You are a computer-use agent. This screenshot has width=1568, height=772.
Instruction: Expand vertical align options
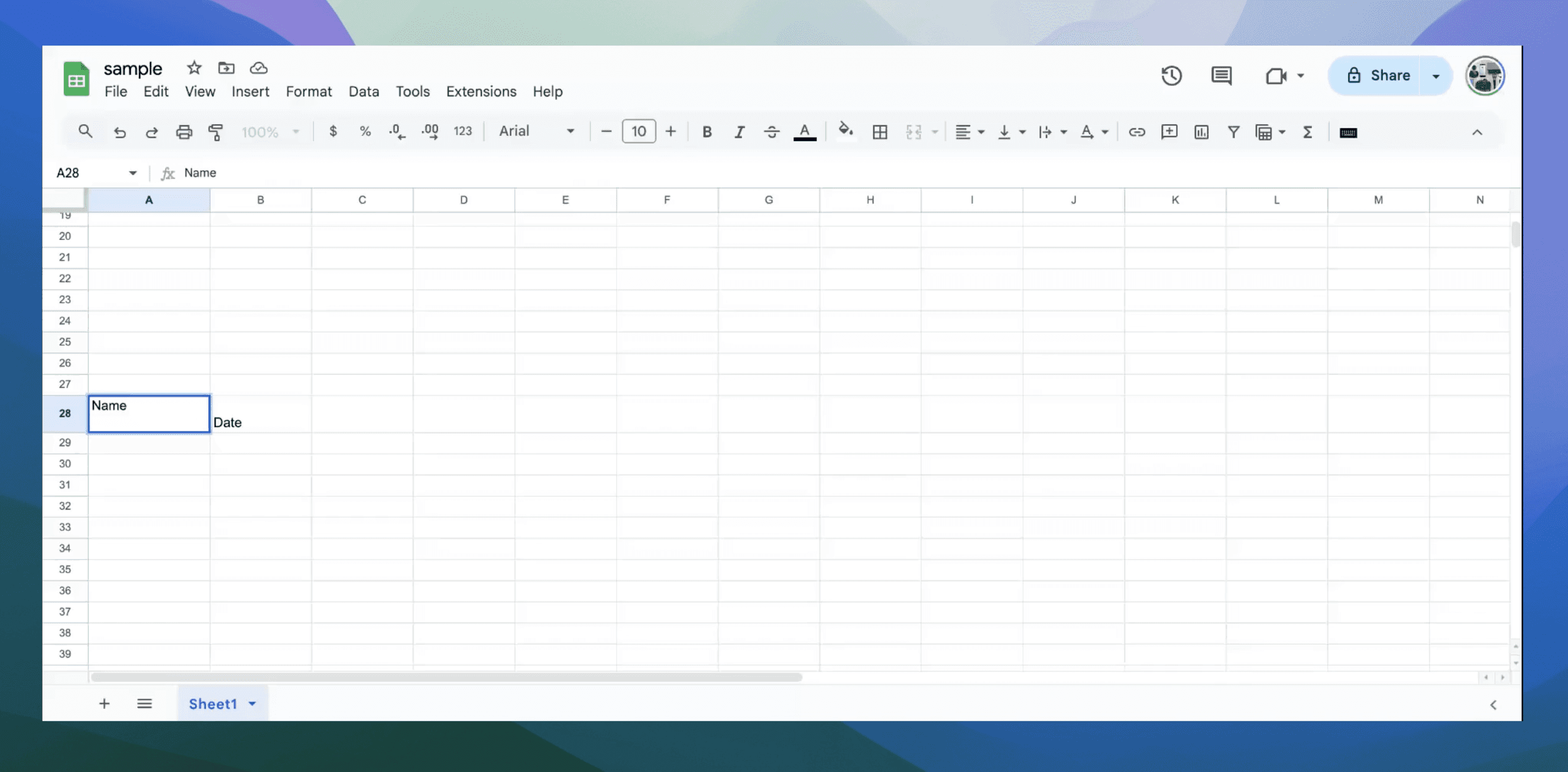pyautogui.click(x=1022, y=132)
